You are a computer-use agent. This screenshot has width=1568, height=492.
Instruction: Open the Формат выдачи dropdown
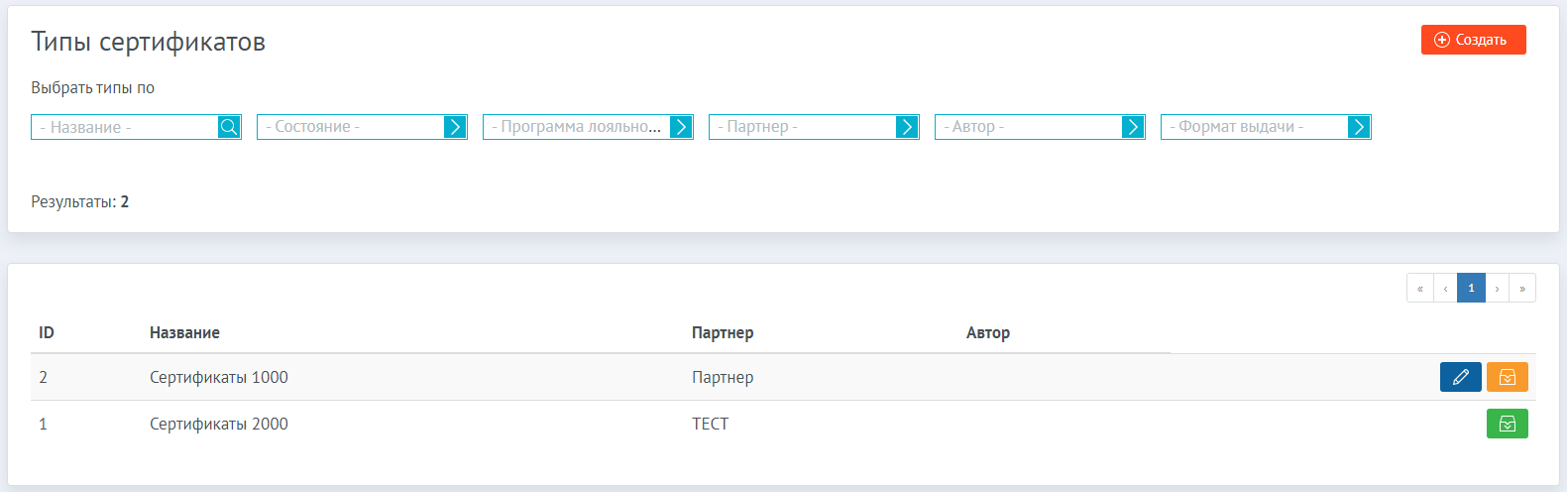[x=1266, y=127]
